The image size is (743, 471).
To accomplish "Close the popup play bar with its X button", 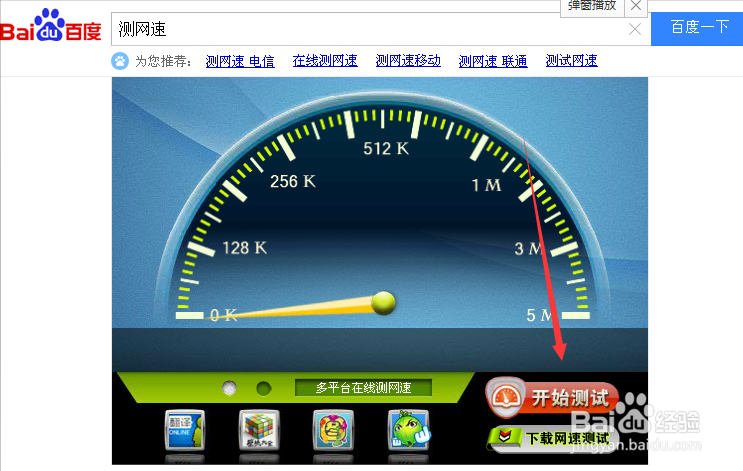I will point(636,7).
